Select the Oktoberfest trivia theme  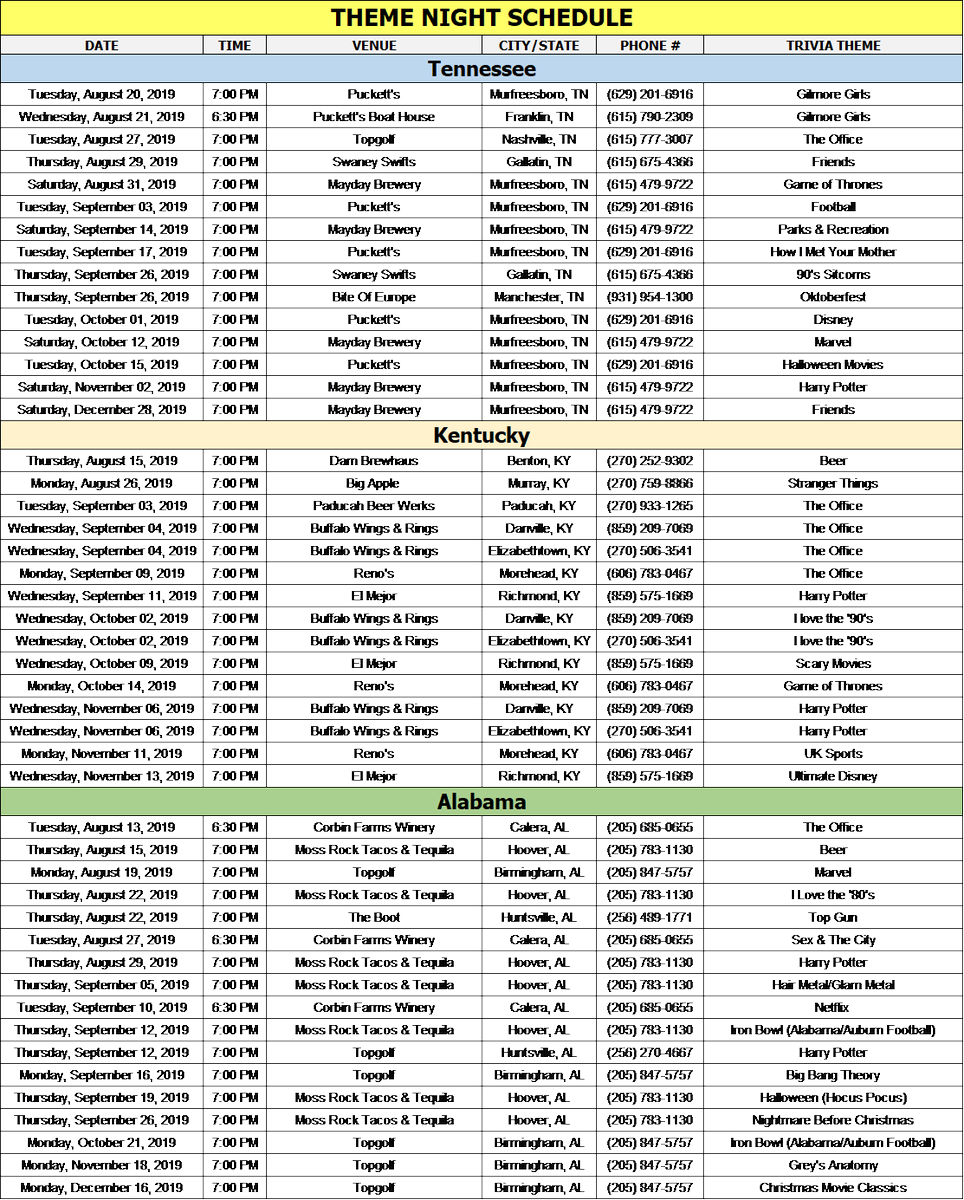coord(833,297)
